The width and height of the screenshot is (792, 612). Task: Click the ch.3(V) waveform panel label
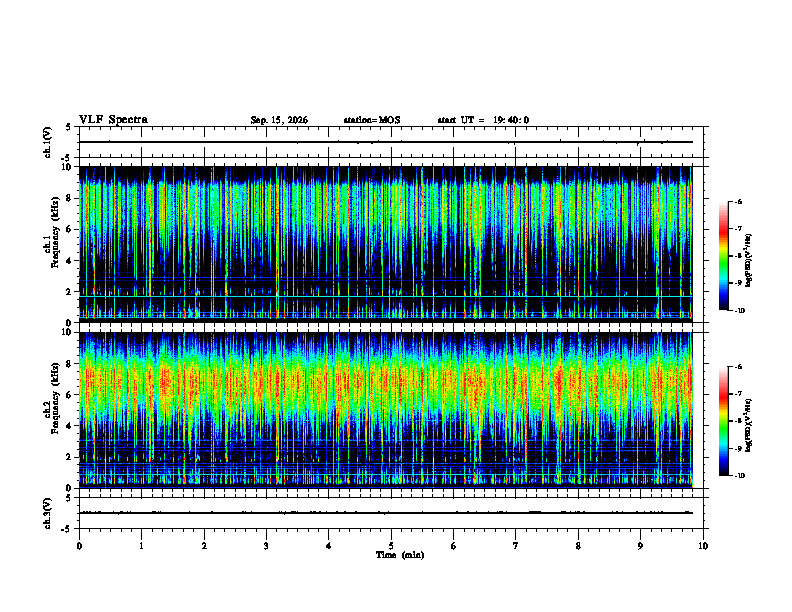47,514
